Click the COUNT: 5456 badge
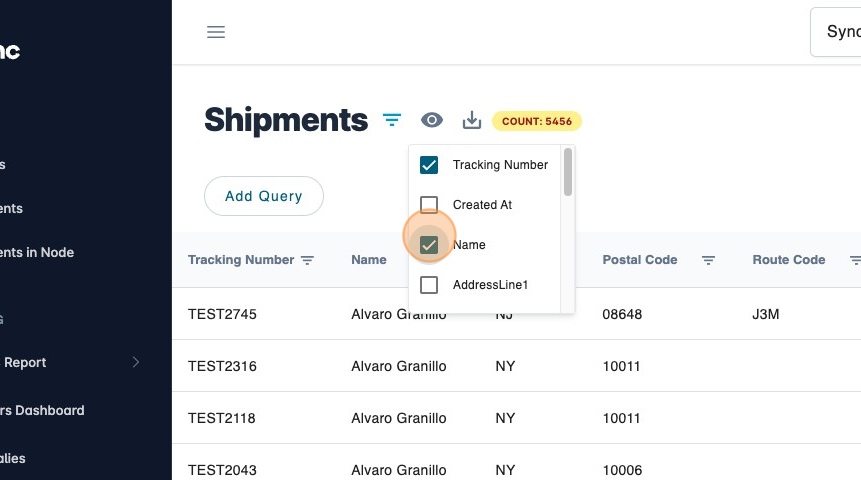The image size is (861, 480). (536, 121)
